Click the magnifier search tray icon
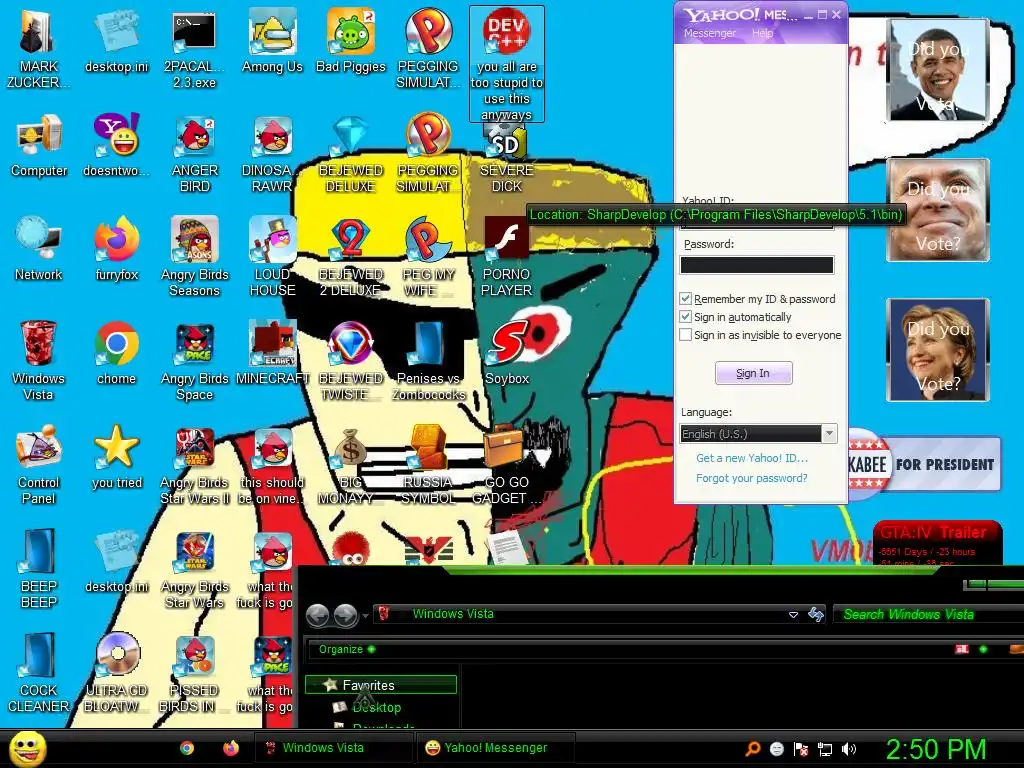This screenshot has width=1024, height=768. tap(752, 749)
